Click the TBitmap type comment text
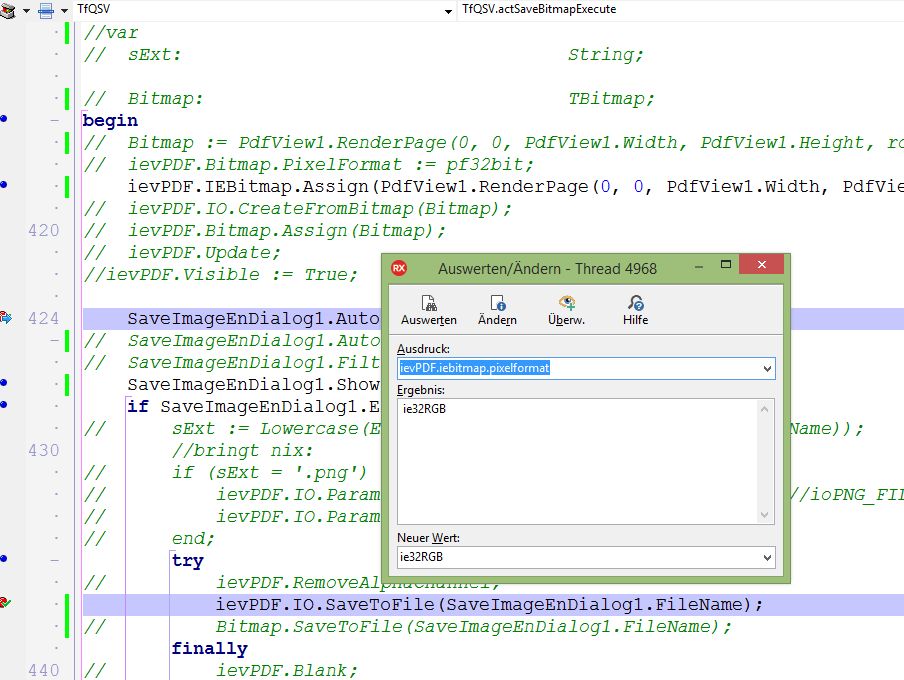This screenshot has height=680, width=904. point(611,99)
